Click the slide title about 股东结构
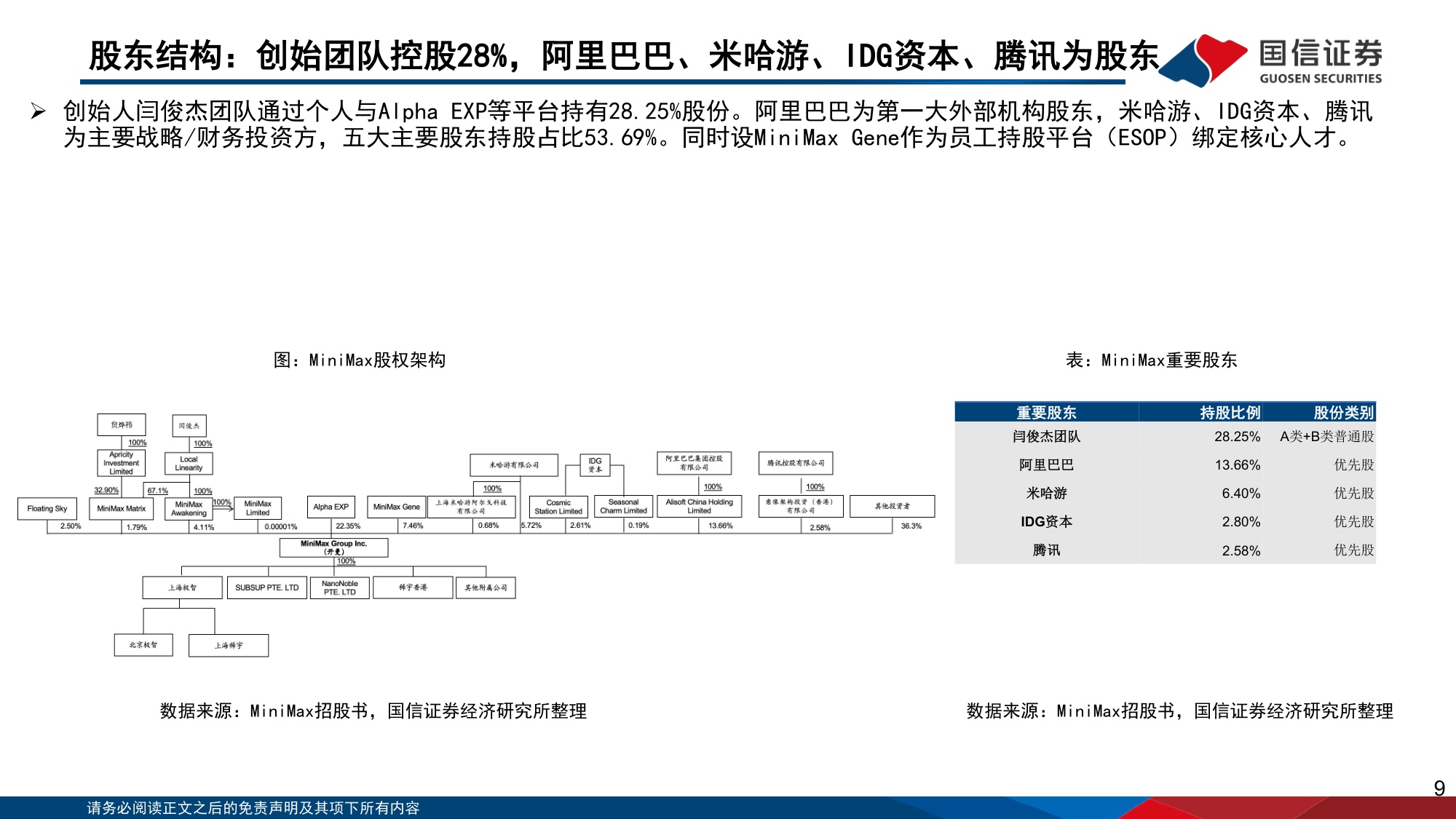Image resolution: width=1456 pixels, height=819 pixels. [x=623, y=56]
